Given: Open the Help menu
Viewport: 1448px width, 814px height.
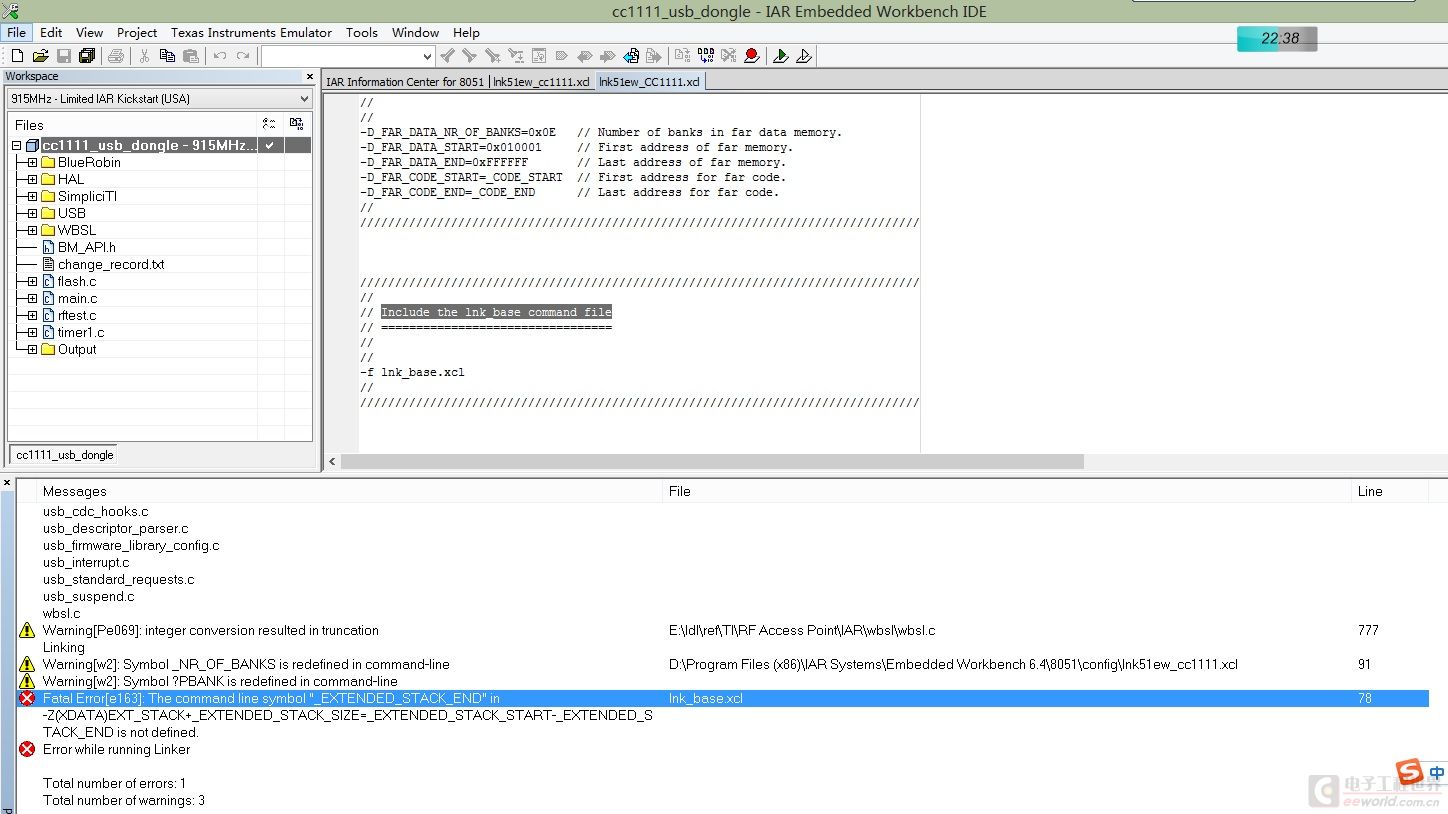Looking at the screenshot, I should 466,32.
